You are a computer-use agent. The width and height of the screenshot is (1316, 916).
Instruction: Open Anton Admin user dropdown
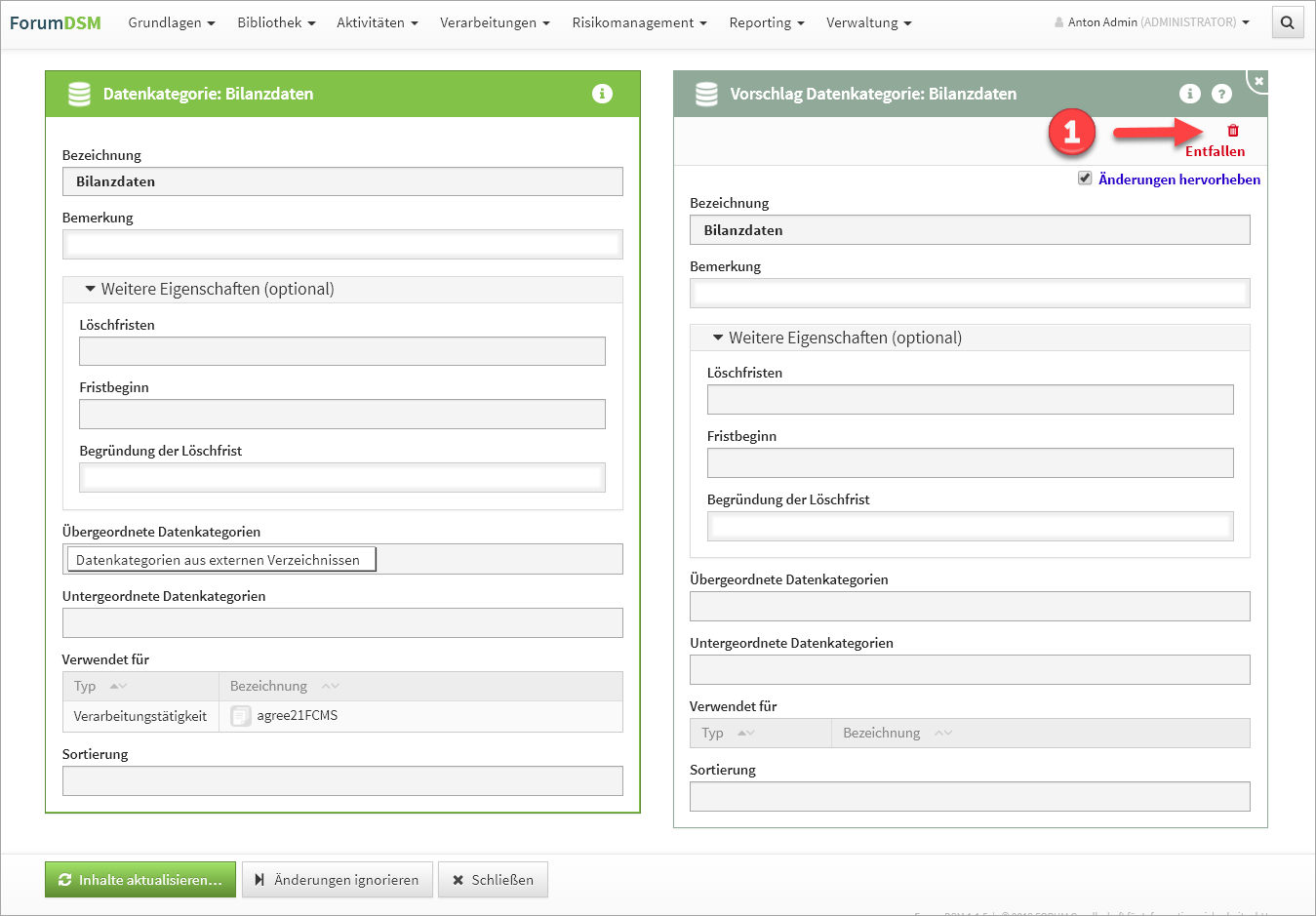click(1152, 22)
